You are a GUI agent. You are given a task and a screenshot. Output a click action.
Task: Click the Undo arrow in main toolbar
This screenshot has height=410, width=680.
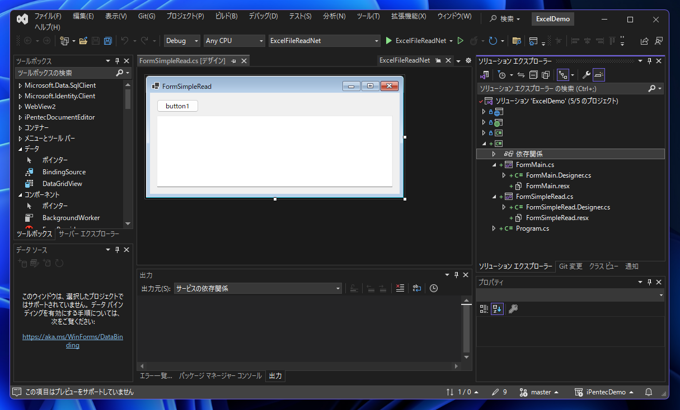pyautogui.click(x=124, y=41)
